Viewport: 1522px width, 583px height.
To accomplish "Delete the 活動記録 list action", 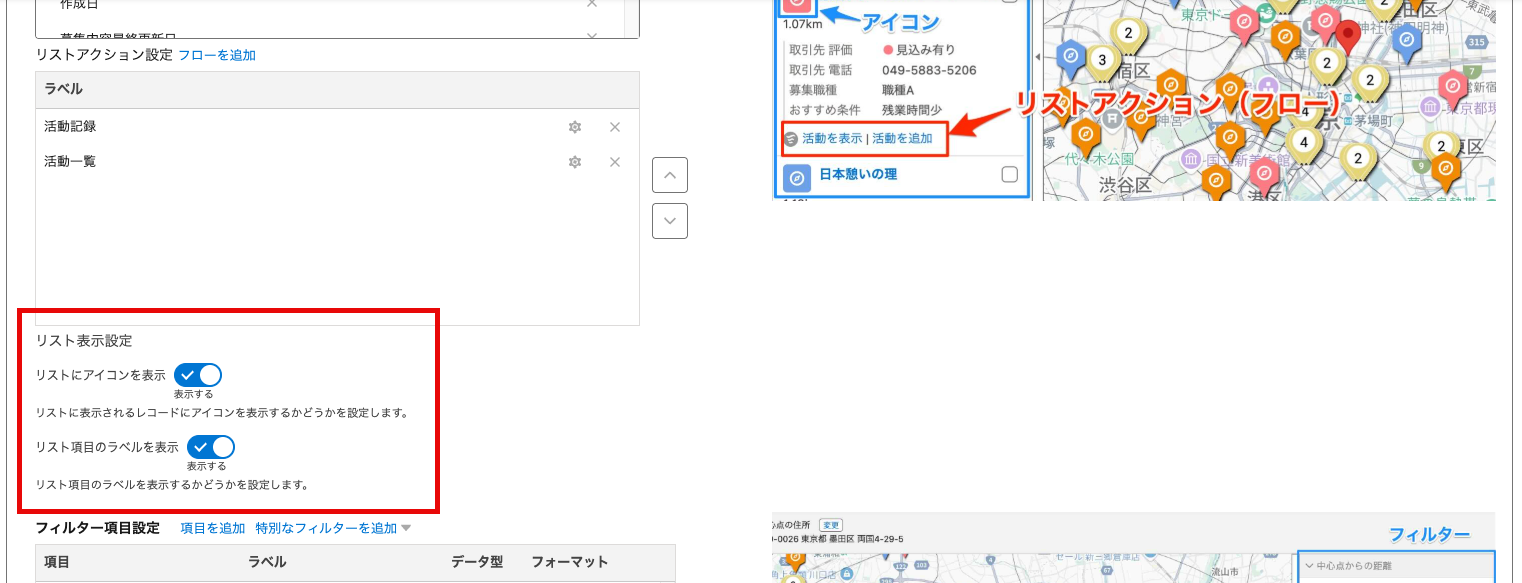I will 615,127.
